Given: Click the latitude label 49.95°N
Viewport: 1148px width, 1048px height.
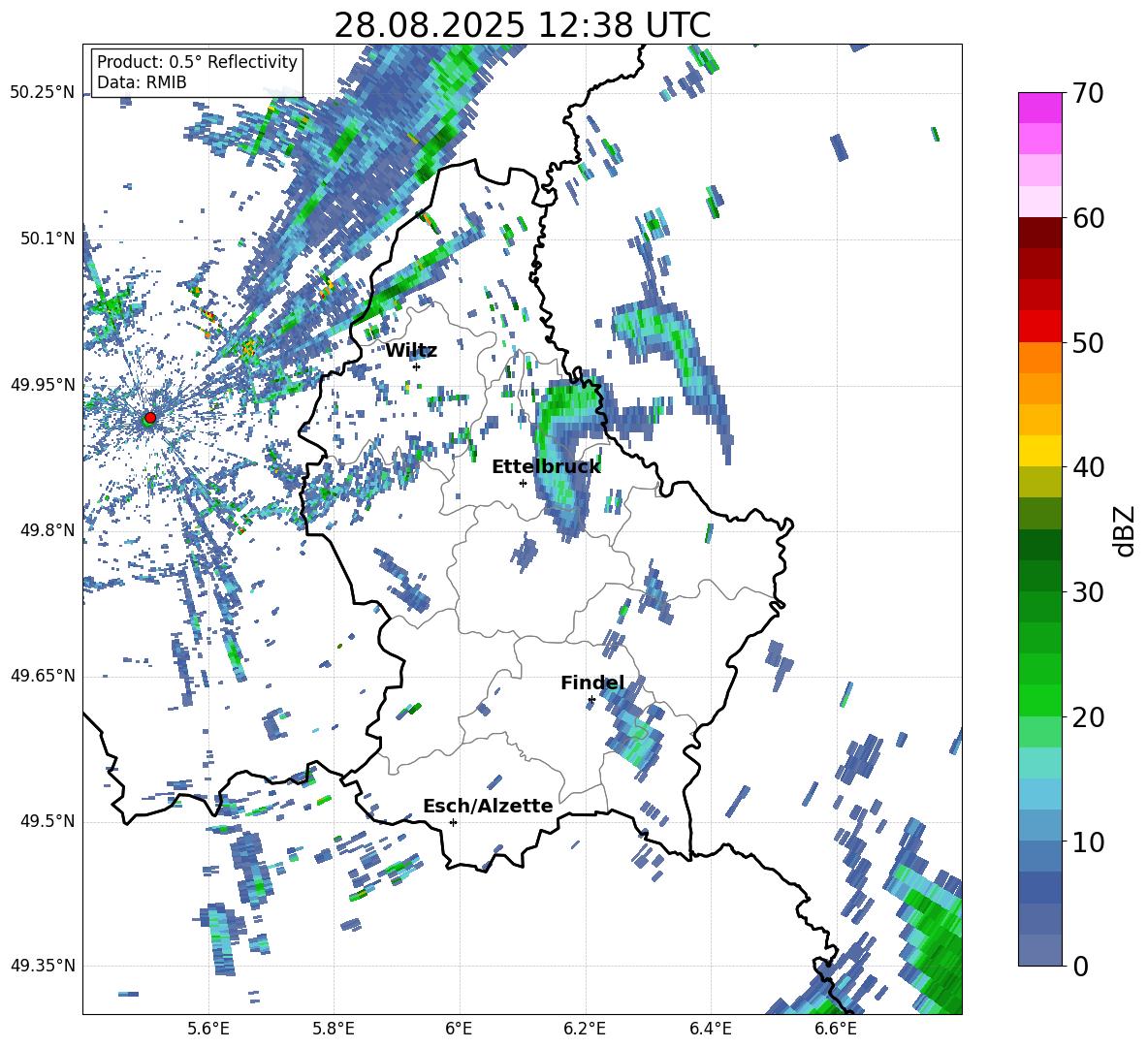Looking at the screenshot, I should [x=43, y=384].
